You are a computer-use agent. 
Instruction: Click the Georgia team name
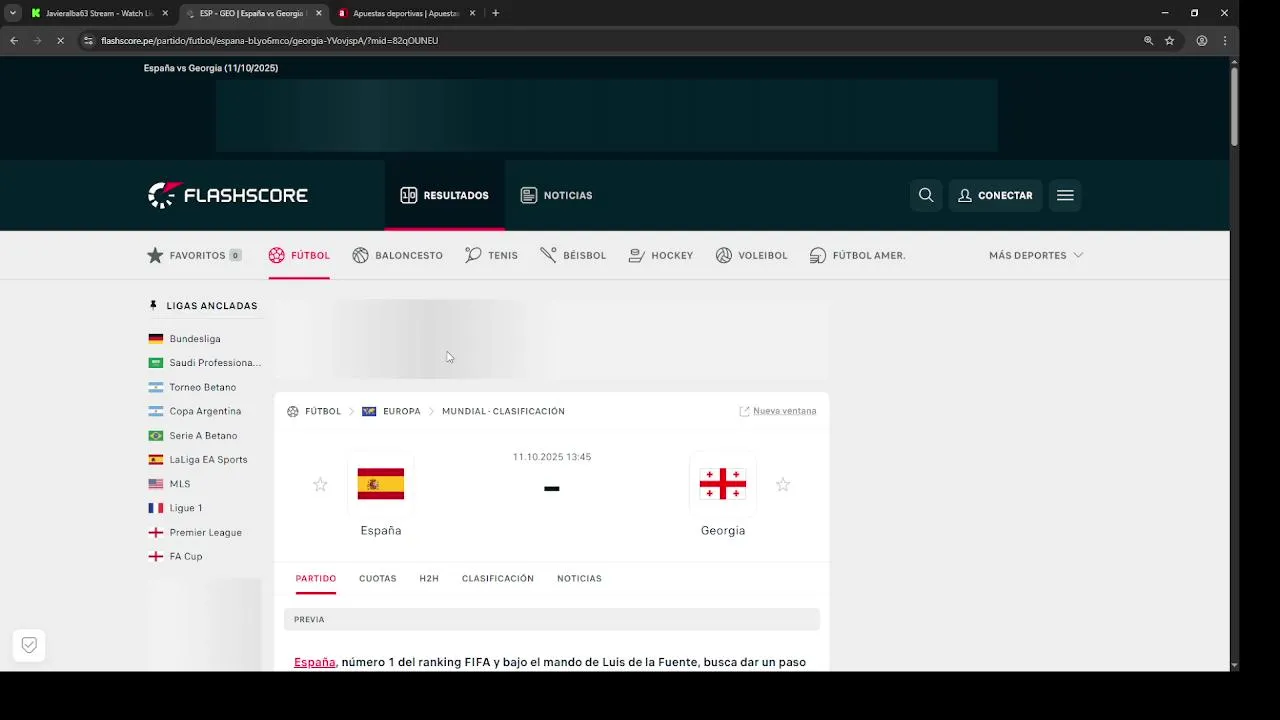coord(723,530)
